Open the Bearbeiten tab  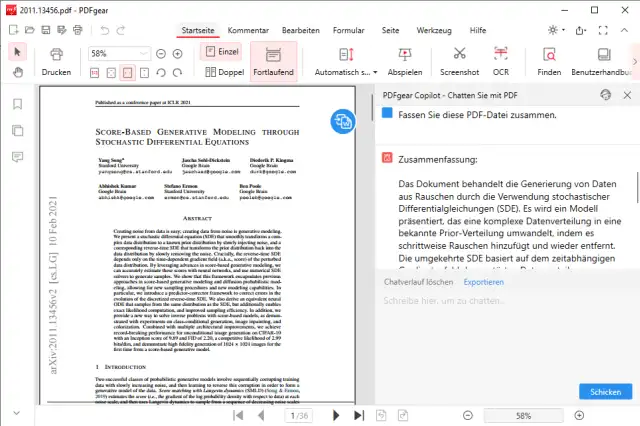coord(301,30)
